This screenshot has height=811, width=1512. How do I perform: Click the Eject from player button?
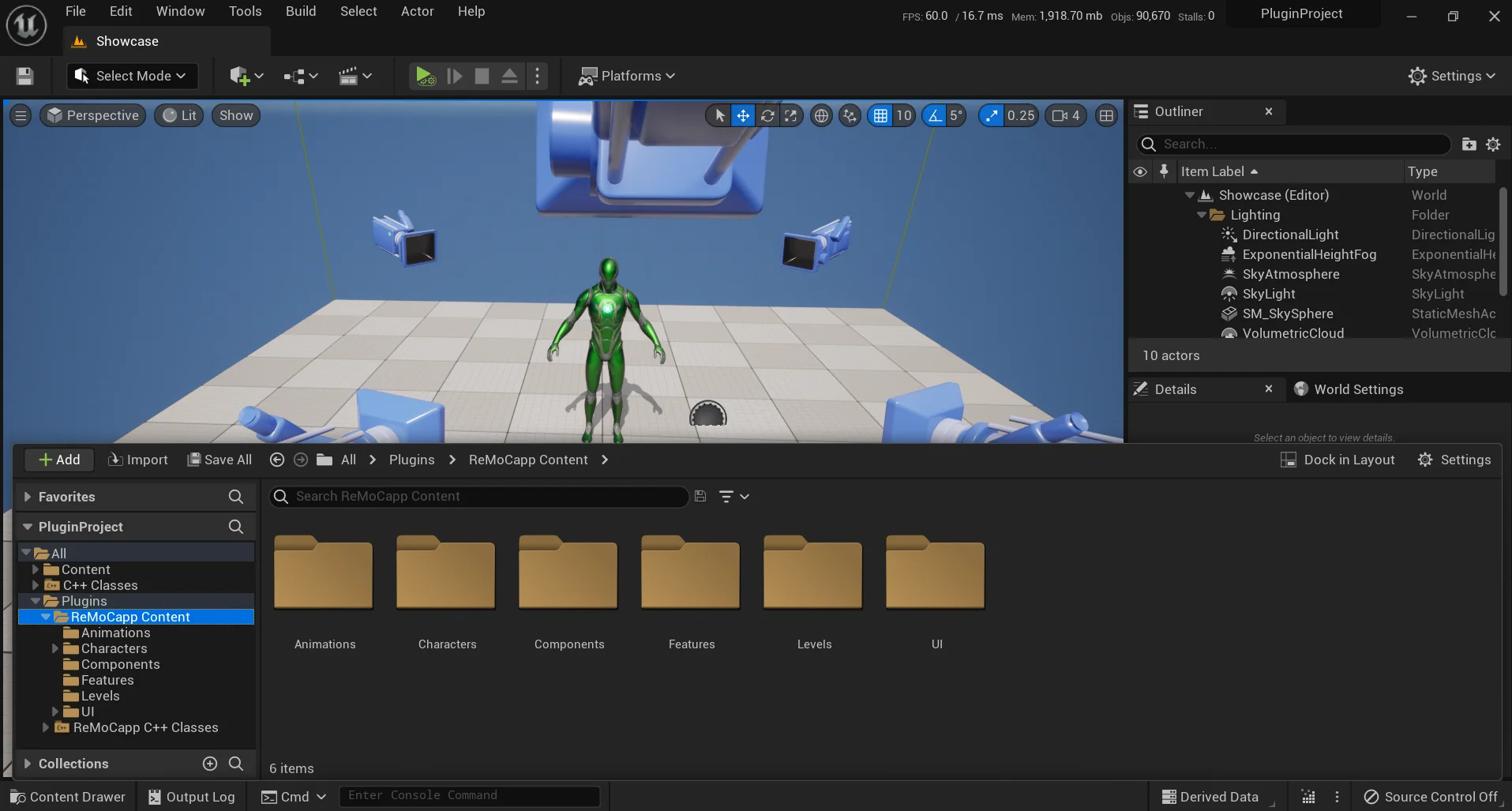[510, 76]
